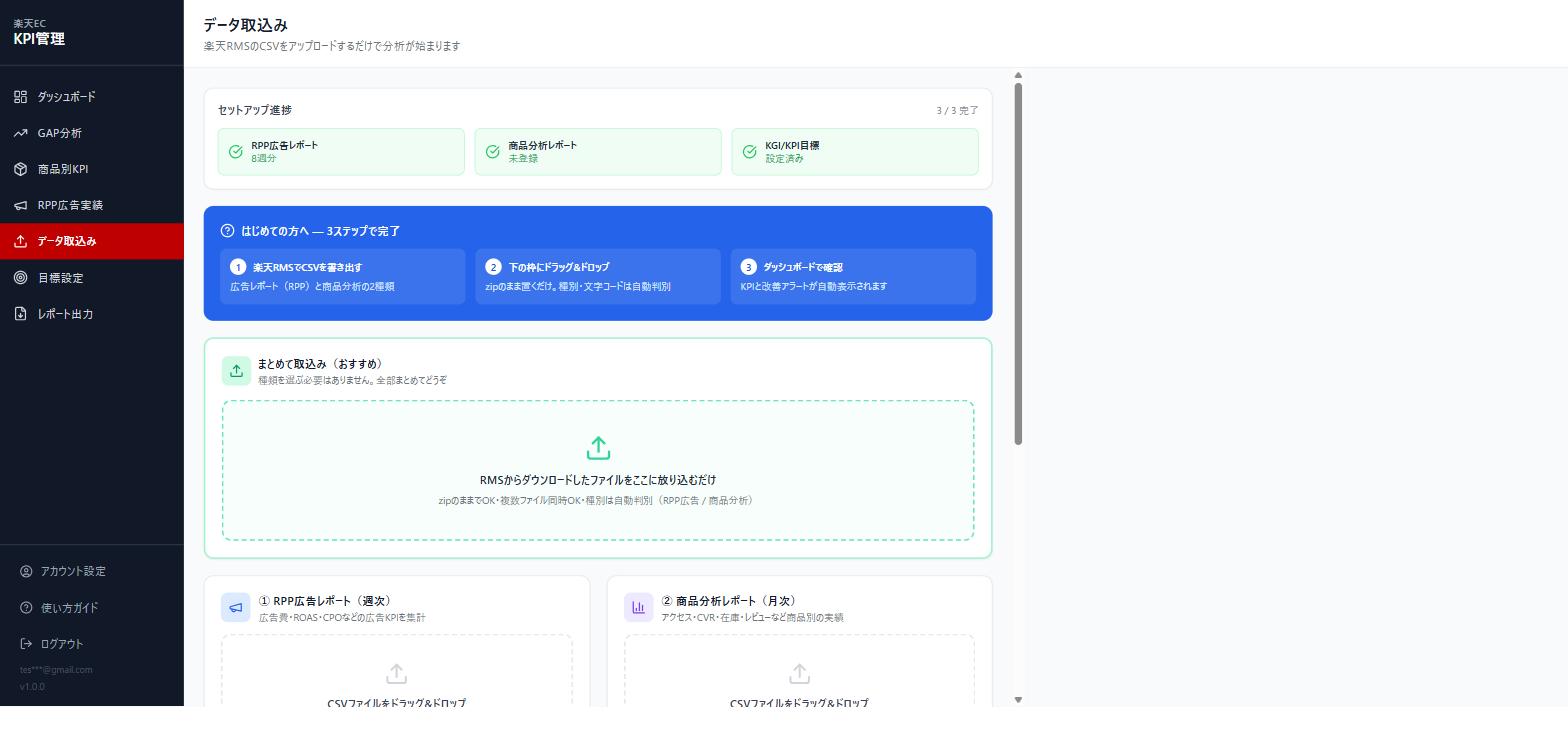Select the 商品分析レポート 未登録 progress card

(598, 152)
